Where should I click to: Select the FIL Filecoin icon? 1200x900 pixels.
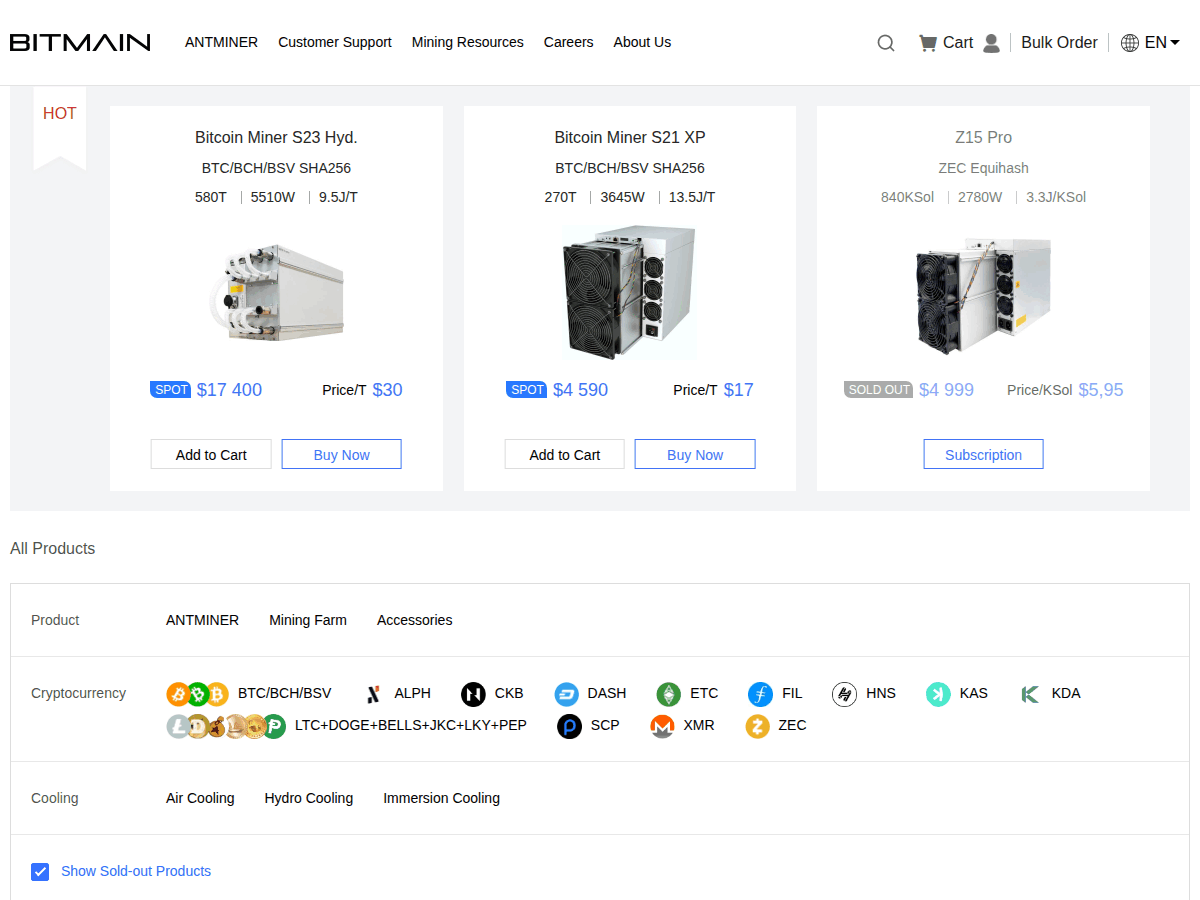pos(762,693)
